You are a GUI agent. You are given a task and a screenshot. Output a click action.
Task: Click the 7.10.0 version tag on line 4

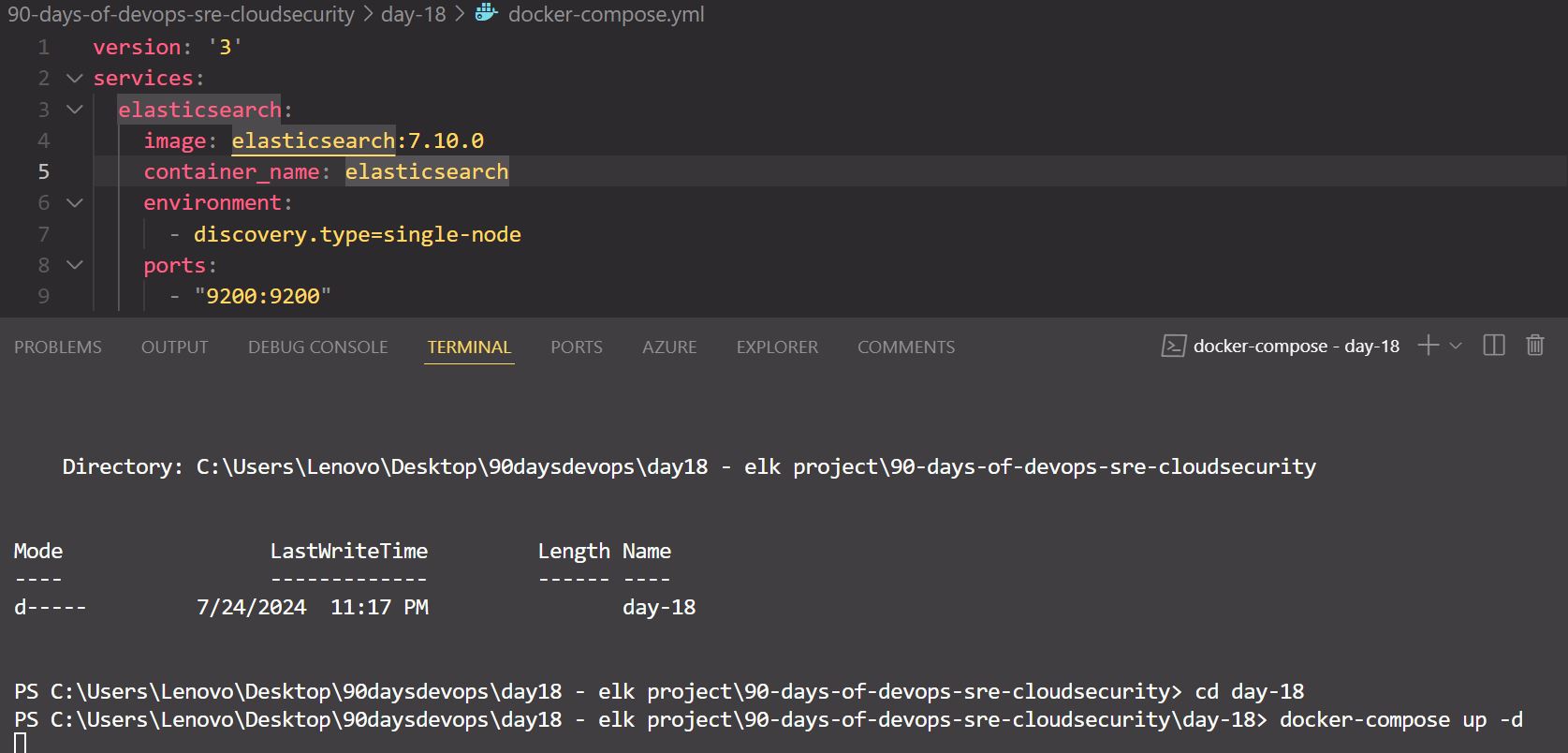tap(447, 140)
